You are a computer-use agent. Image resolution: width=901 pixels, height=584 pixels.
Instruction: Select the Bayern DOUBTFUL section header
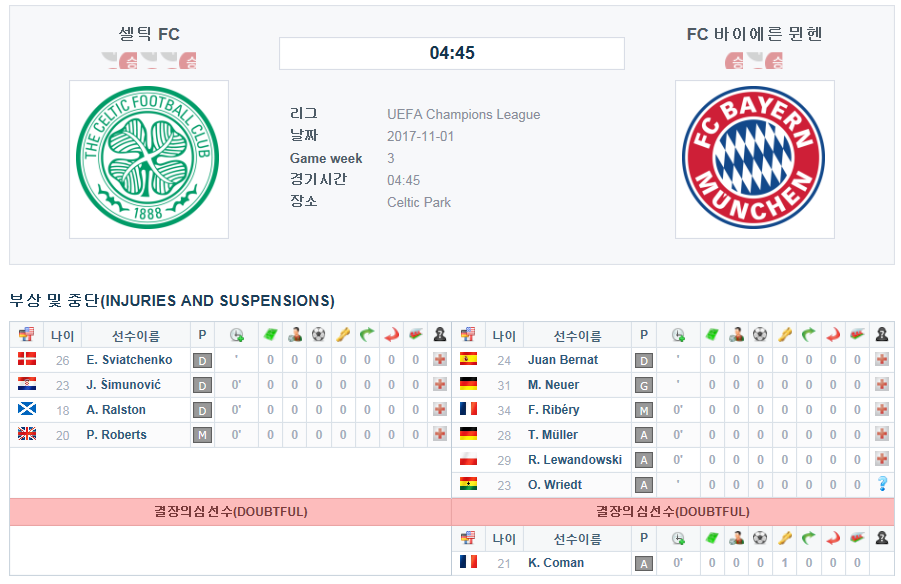[x=673, y=512]
